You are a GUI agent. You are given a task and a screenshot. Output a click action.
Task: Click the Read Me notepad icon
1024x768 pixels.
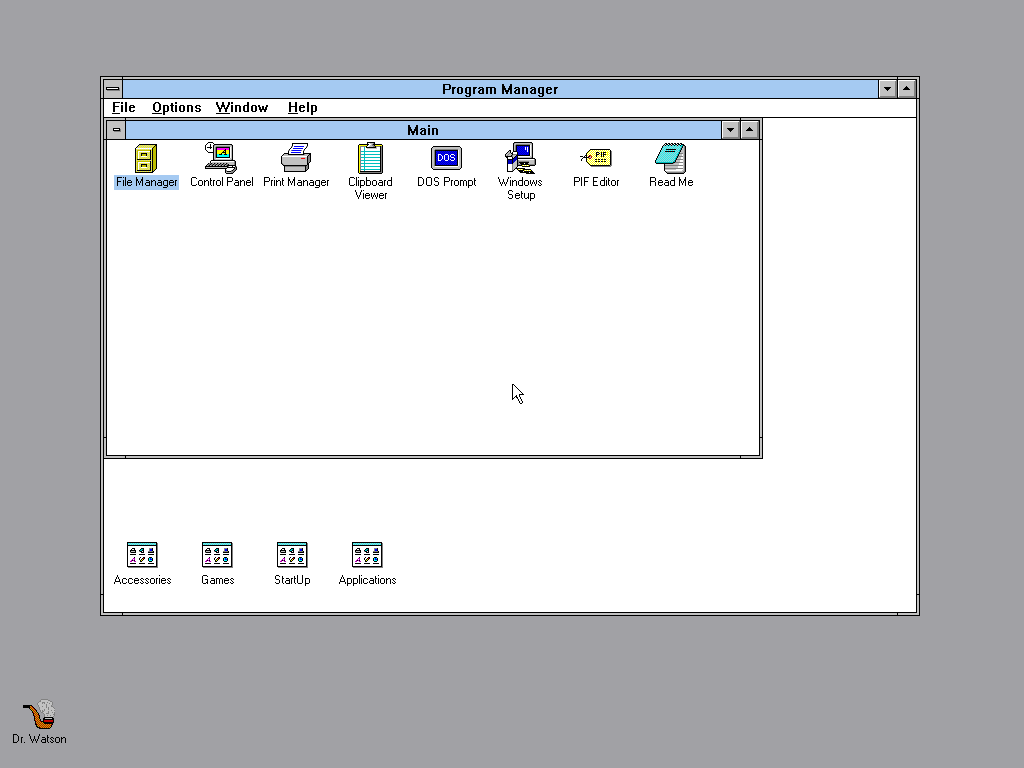pos(670,158)
